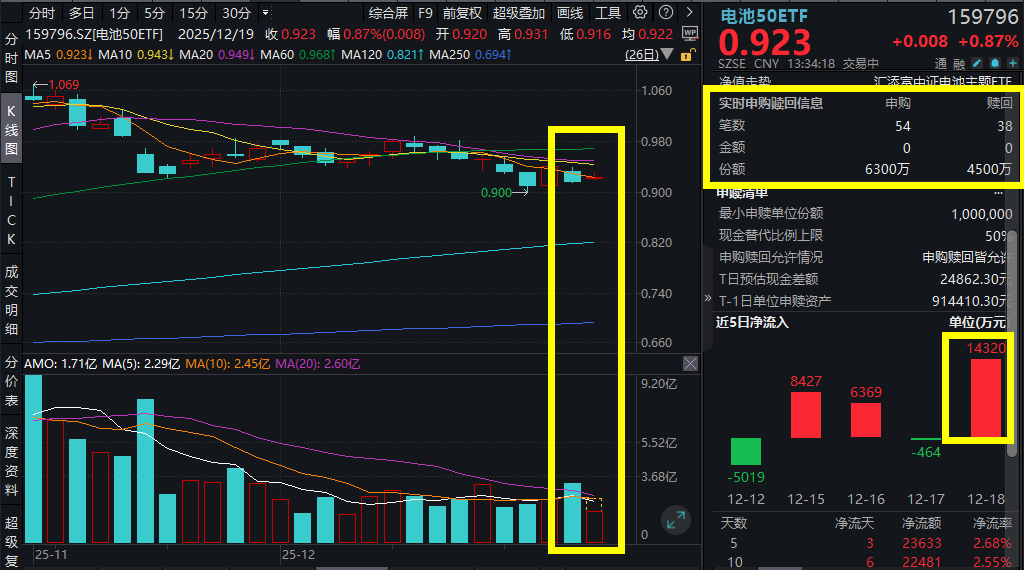Click 12-15 red bar labeled 8427
The image size is (1024, 570).
(x=806, y=415)
